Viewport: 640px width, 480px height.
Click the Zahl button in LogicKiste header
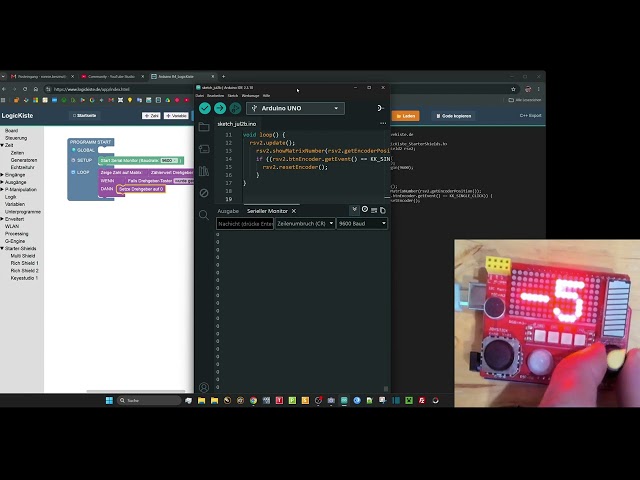coord(151,116)
